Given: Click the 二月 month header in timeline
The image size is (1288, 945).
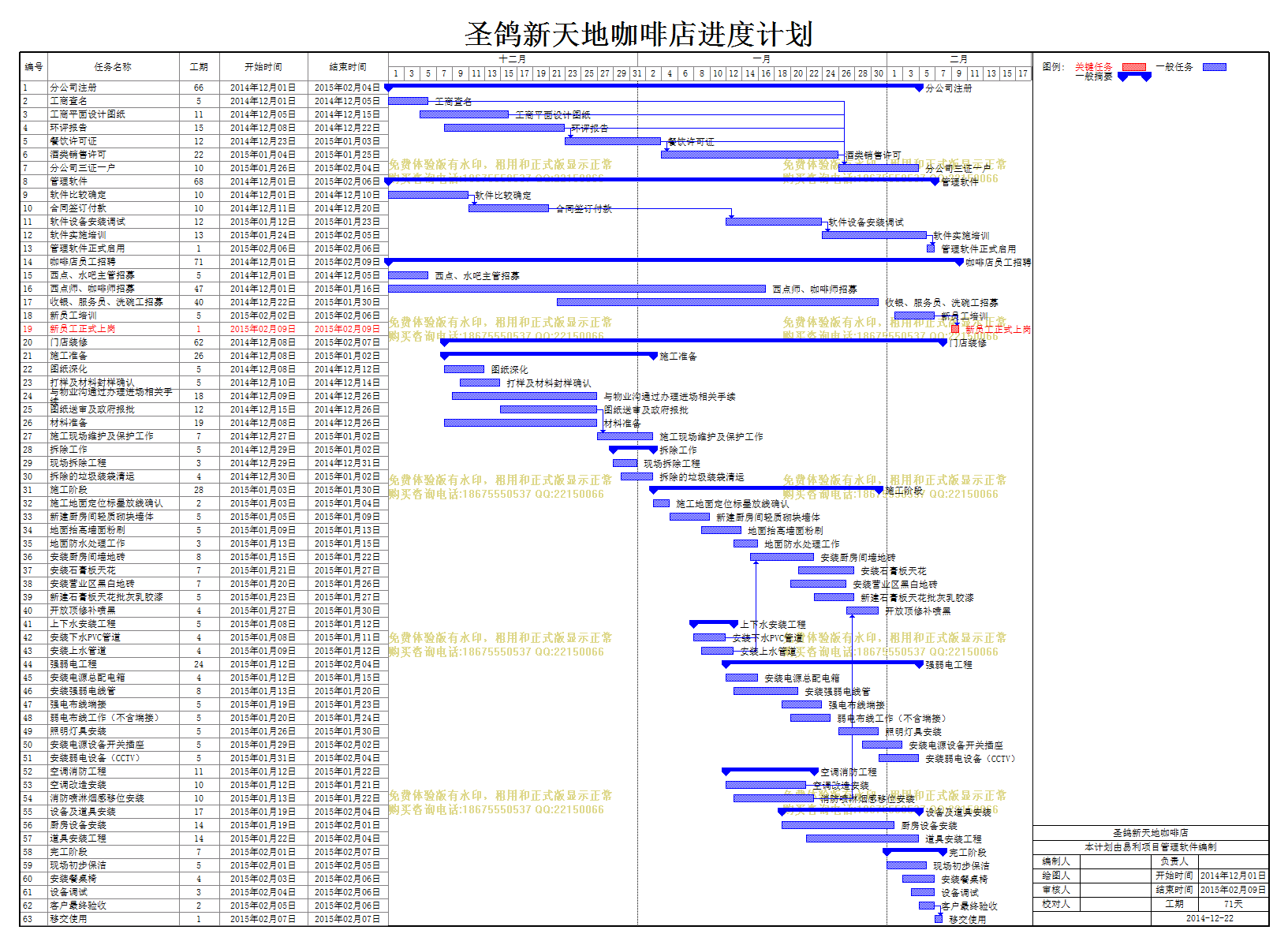Looking at the screenshot, I should pos(959,59).
